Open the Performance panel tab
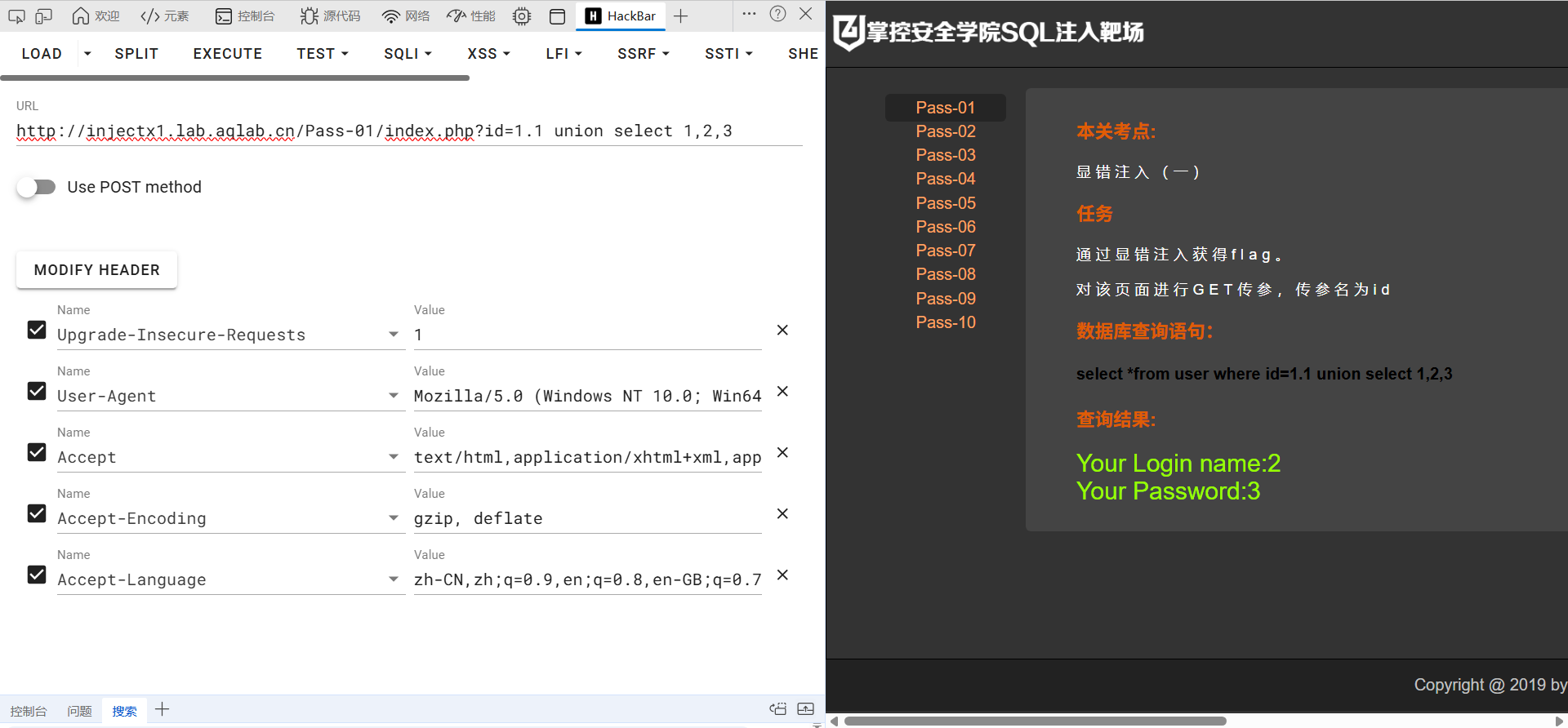 tap(471, 16)
